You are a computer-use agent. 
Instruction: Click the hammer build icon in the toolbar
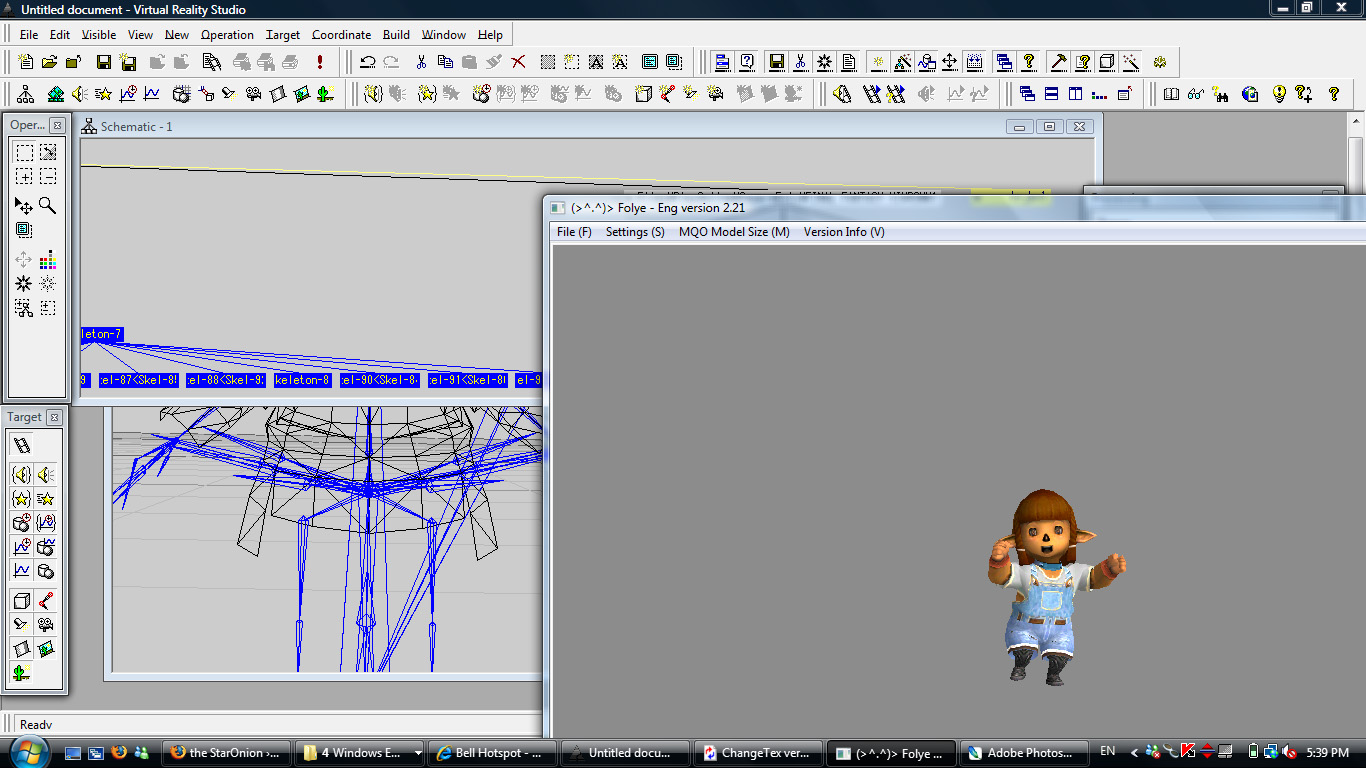point(1058,62)
